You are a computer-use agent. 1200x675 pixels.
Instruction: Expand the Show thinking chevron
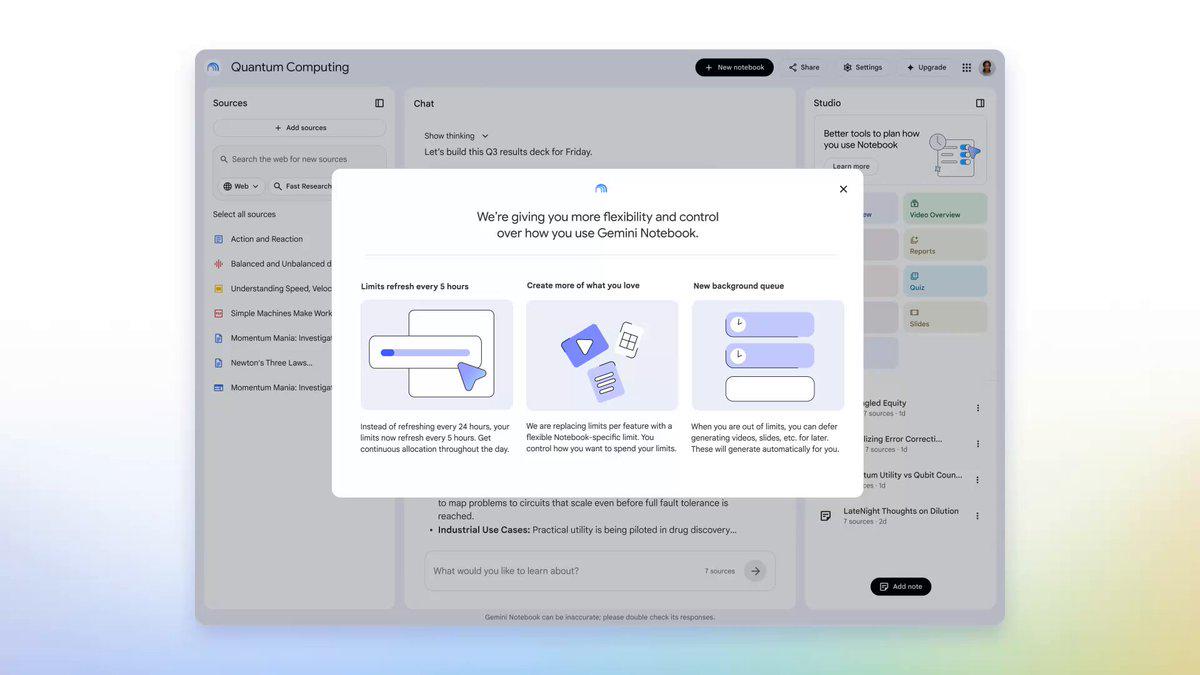click(x=485, y=136)
